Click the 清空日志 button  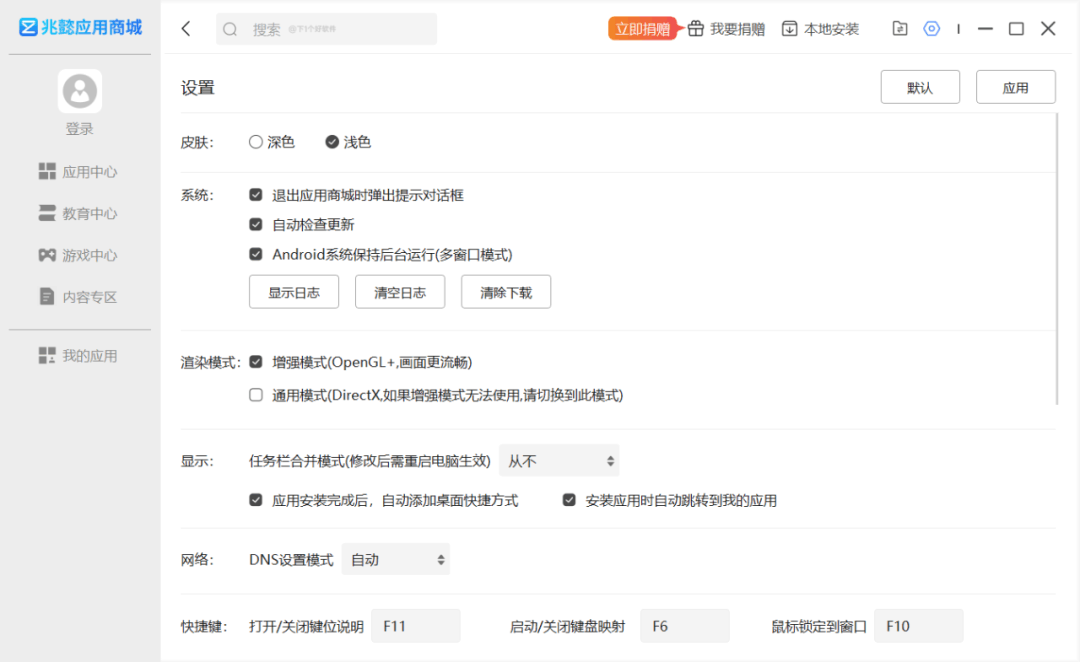(x=400, y=292)
